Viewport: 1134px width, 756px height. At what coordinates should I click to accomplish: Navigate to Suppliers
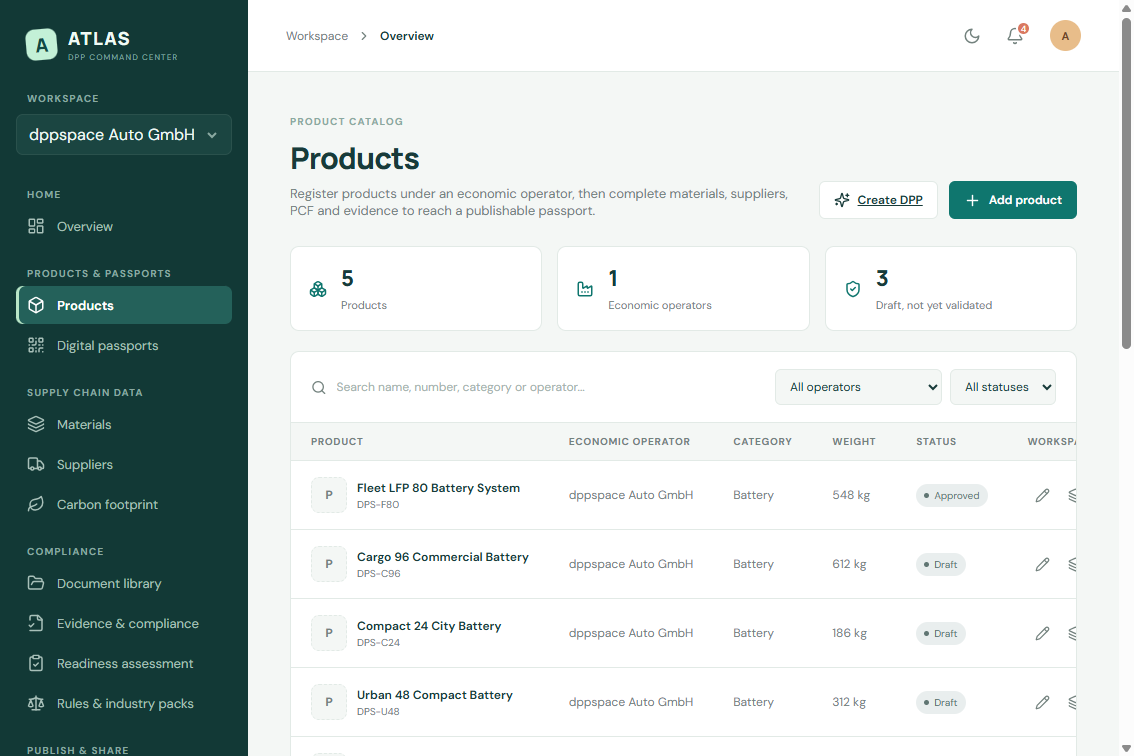(124, 464)
